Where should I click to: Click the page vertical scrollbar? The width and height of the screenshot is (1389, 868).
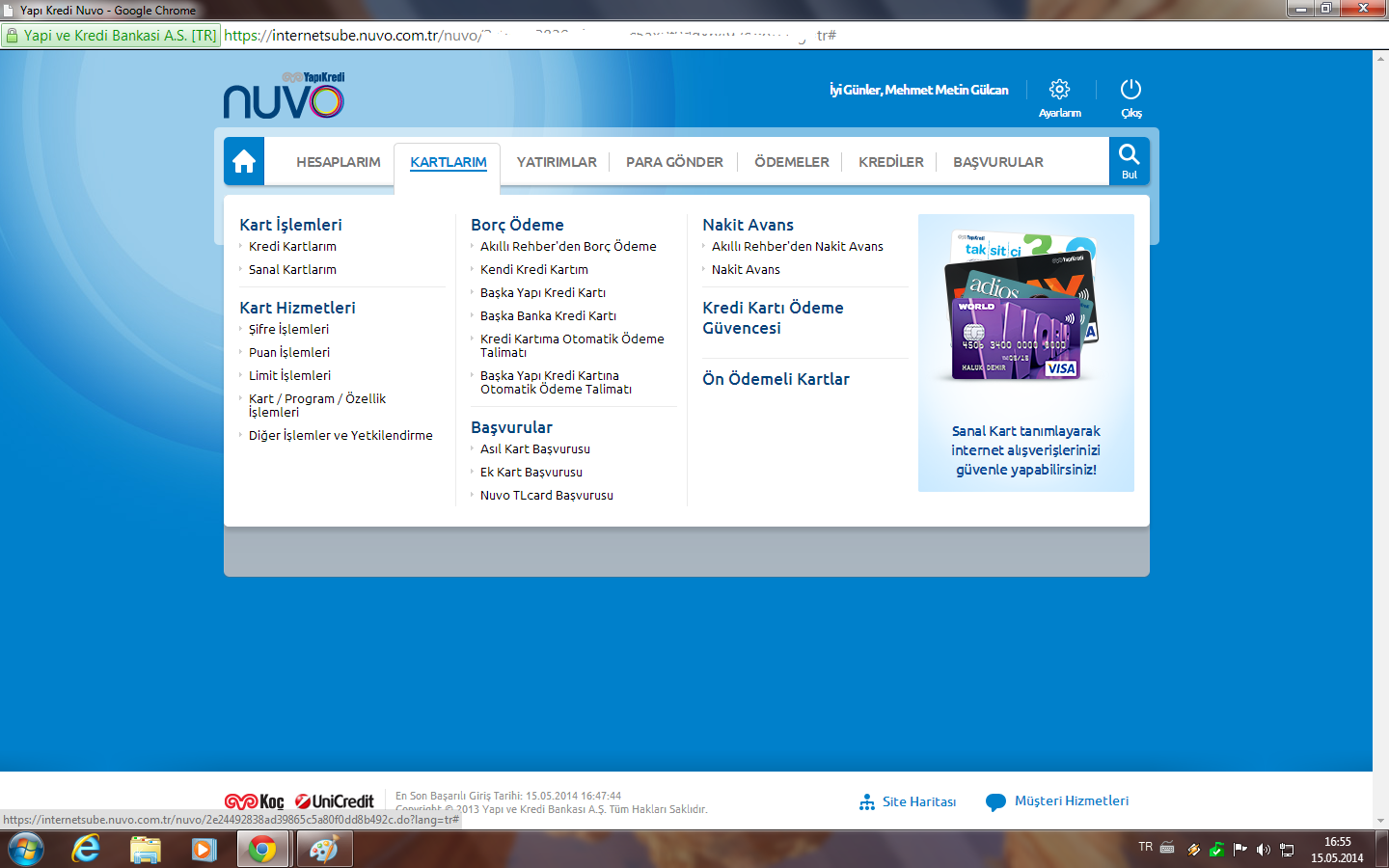coord(1380,440)
